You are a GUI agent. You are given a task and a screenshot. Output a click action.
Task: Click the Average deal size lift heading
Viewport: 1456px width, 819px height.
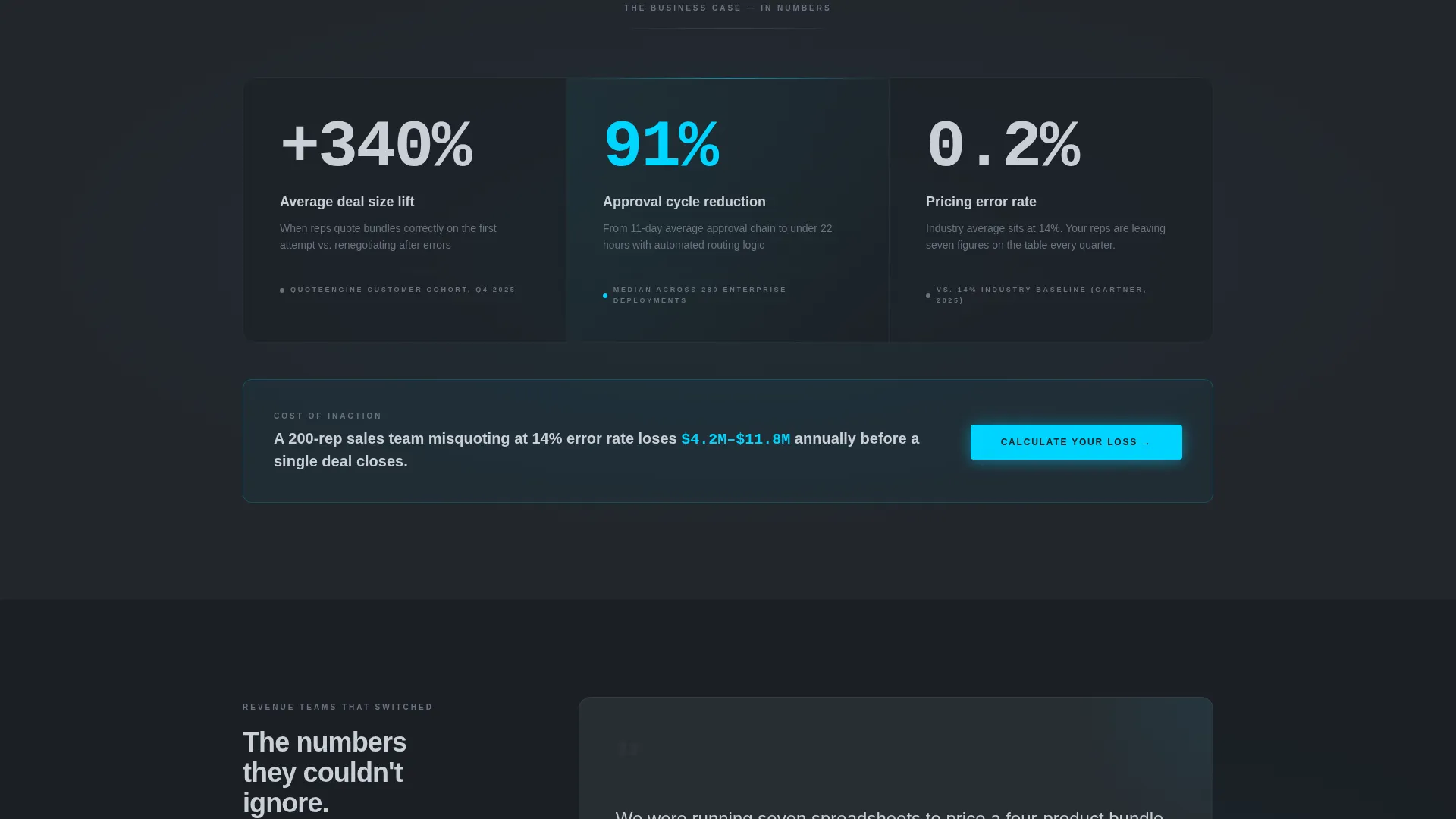tap(347, 202)
